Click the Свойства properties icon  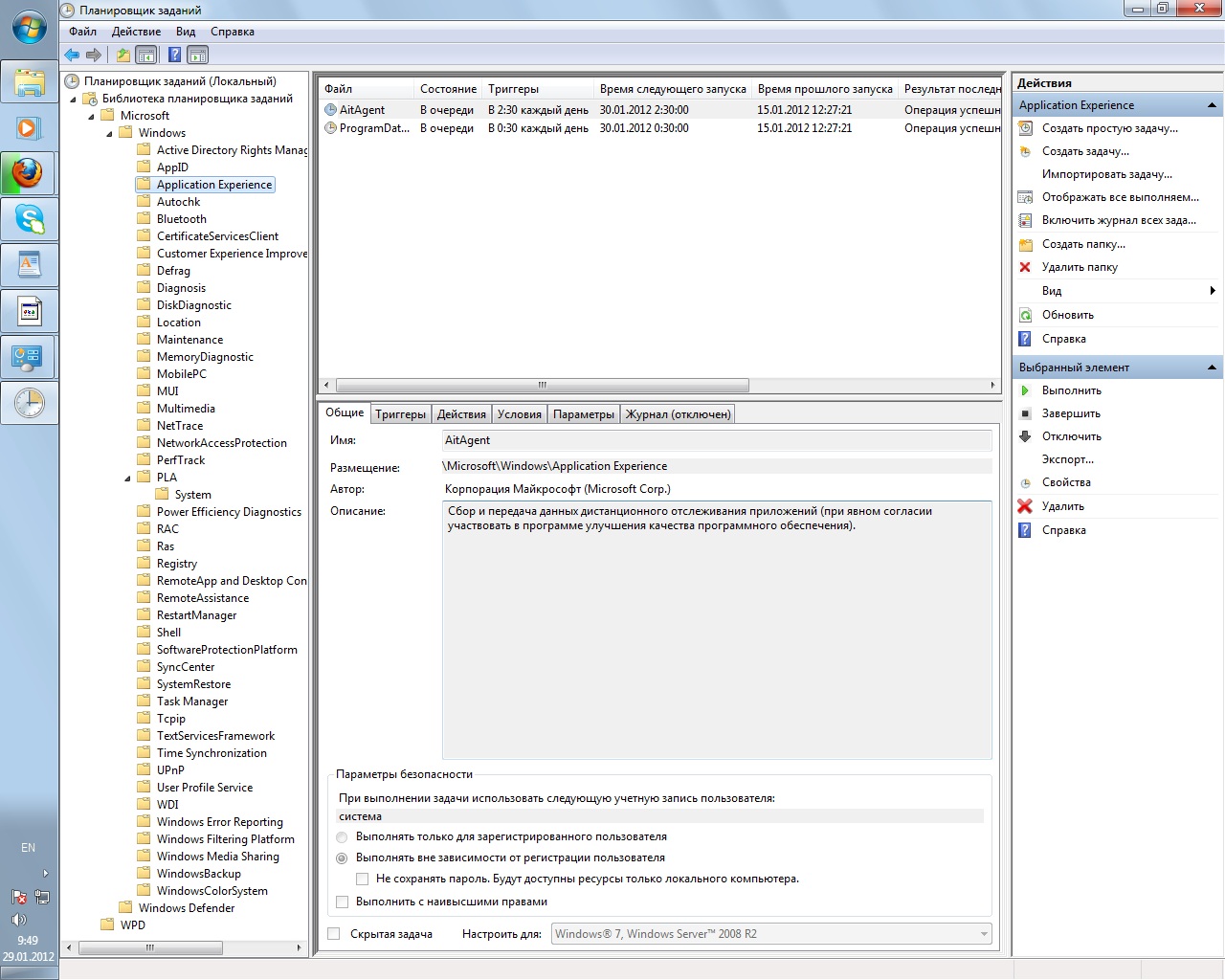[x=1025, y=483]
